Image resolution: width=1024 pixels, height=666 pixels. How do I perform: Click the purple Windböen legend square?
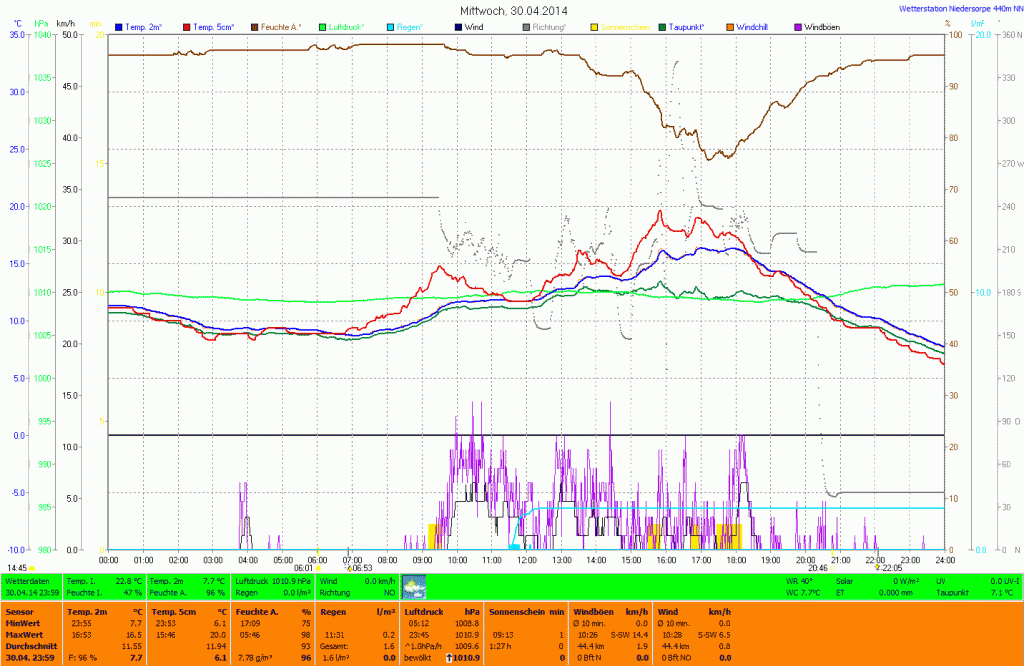798,26
